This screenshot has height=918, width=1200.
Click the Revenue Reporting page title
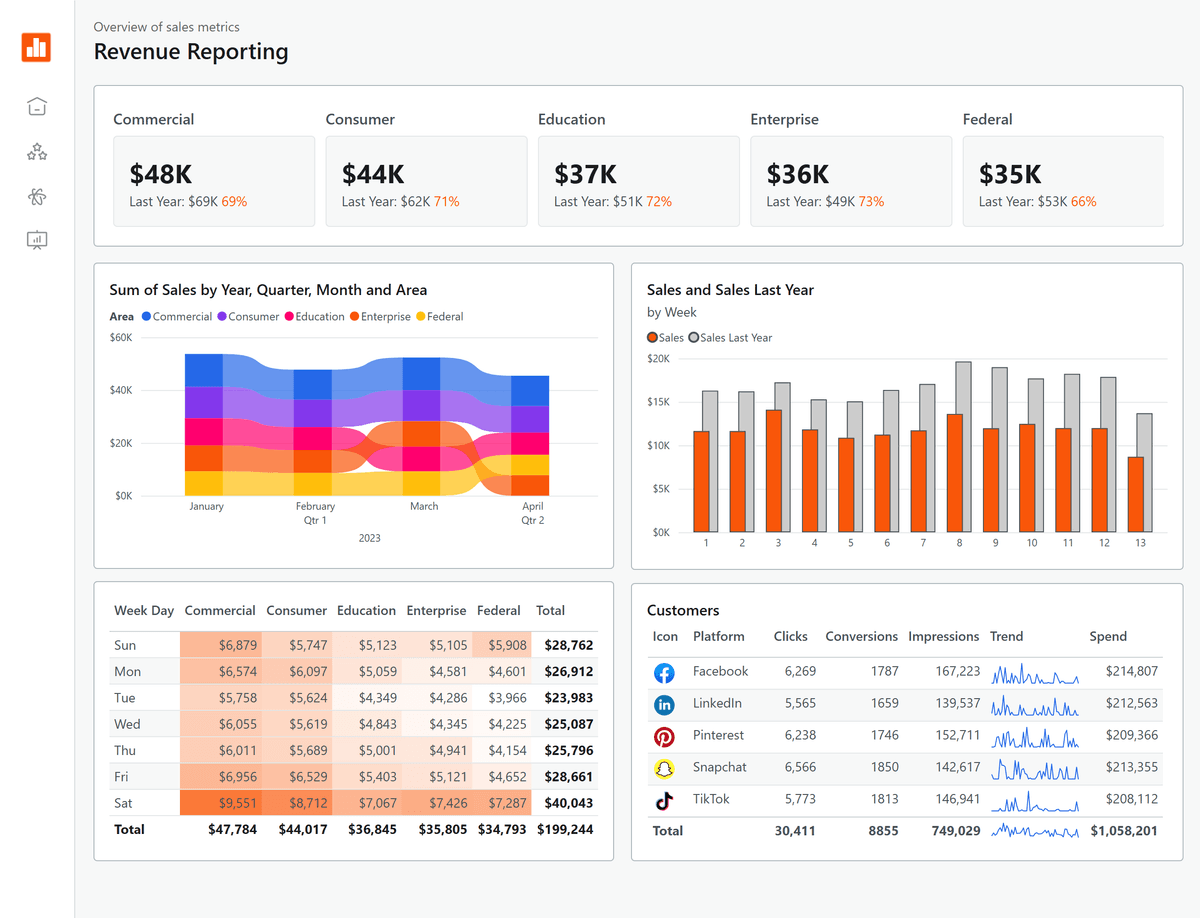coord(191,51)
